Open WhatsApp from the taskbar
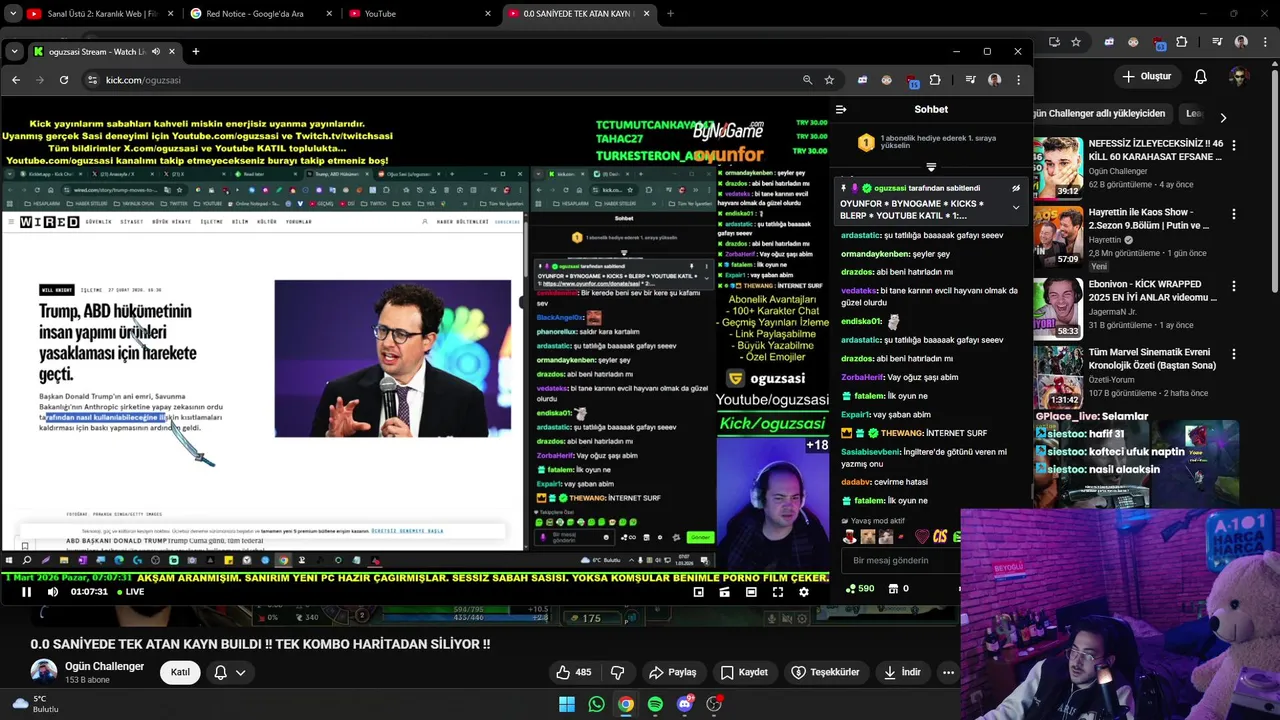Viewport: 1280px width, 720px height. coord(596,704)
